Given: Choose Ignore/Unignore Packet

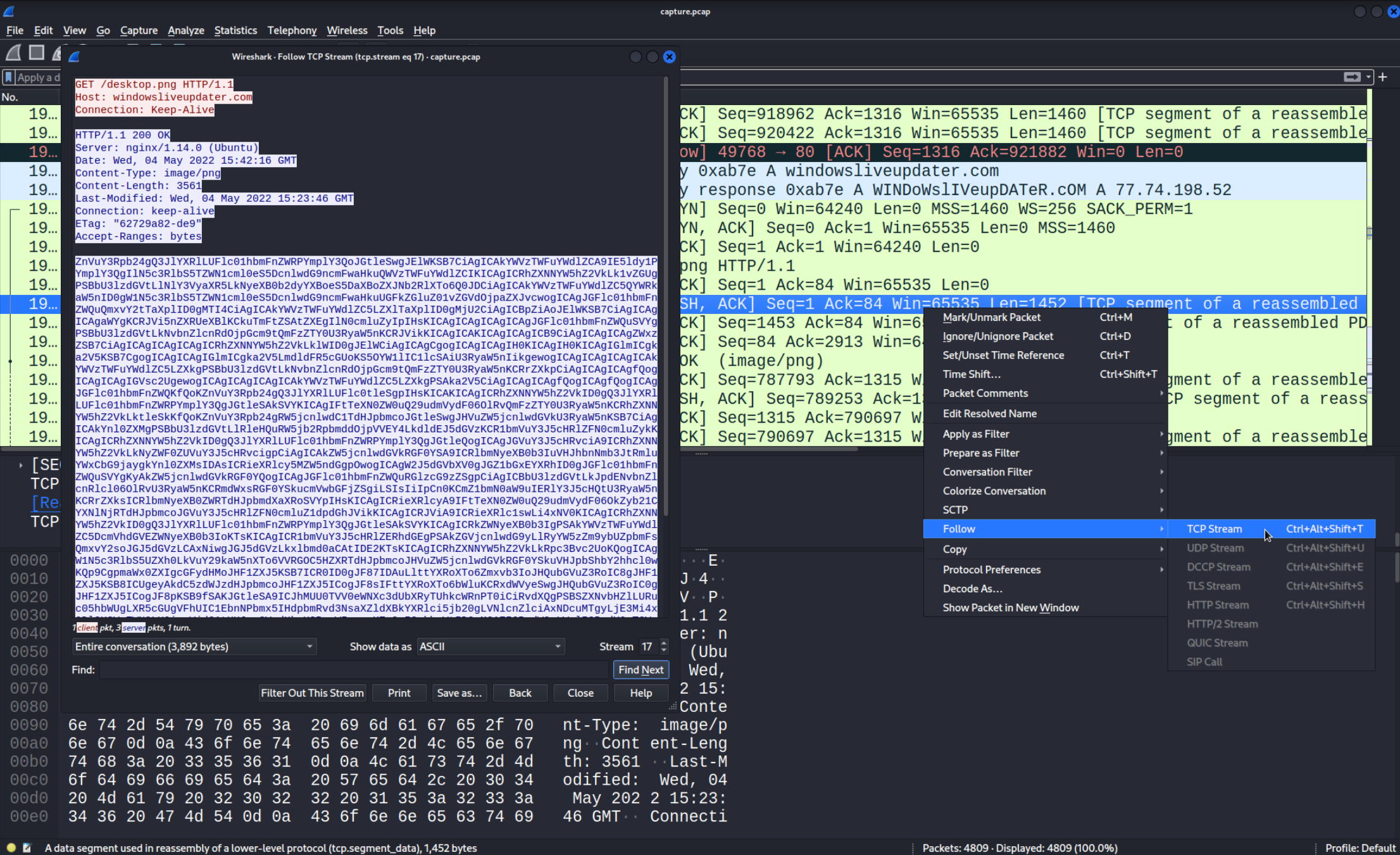Looking at the screenshot, I should pos(1046,336).
